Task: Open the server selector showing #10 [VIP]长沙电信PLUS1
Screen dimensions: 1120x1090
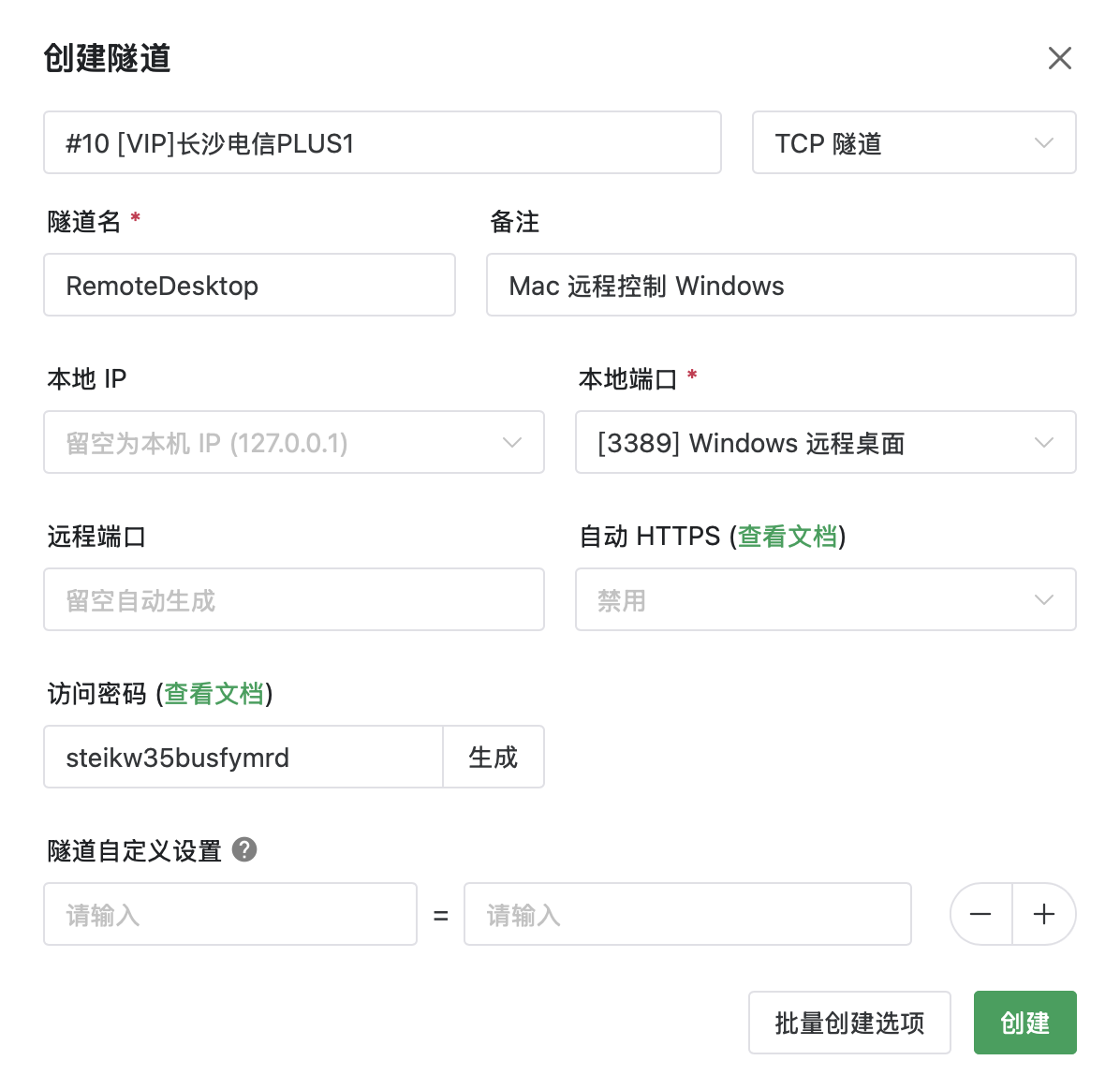Action: coord(382,142)
